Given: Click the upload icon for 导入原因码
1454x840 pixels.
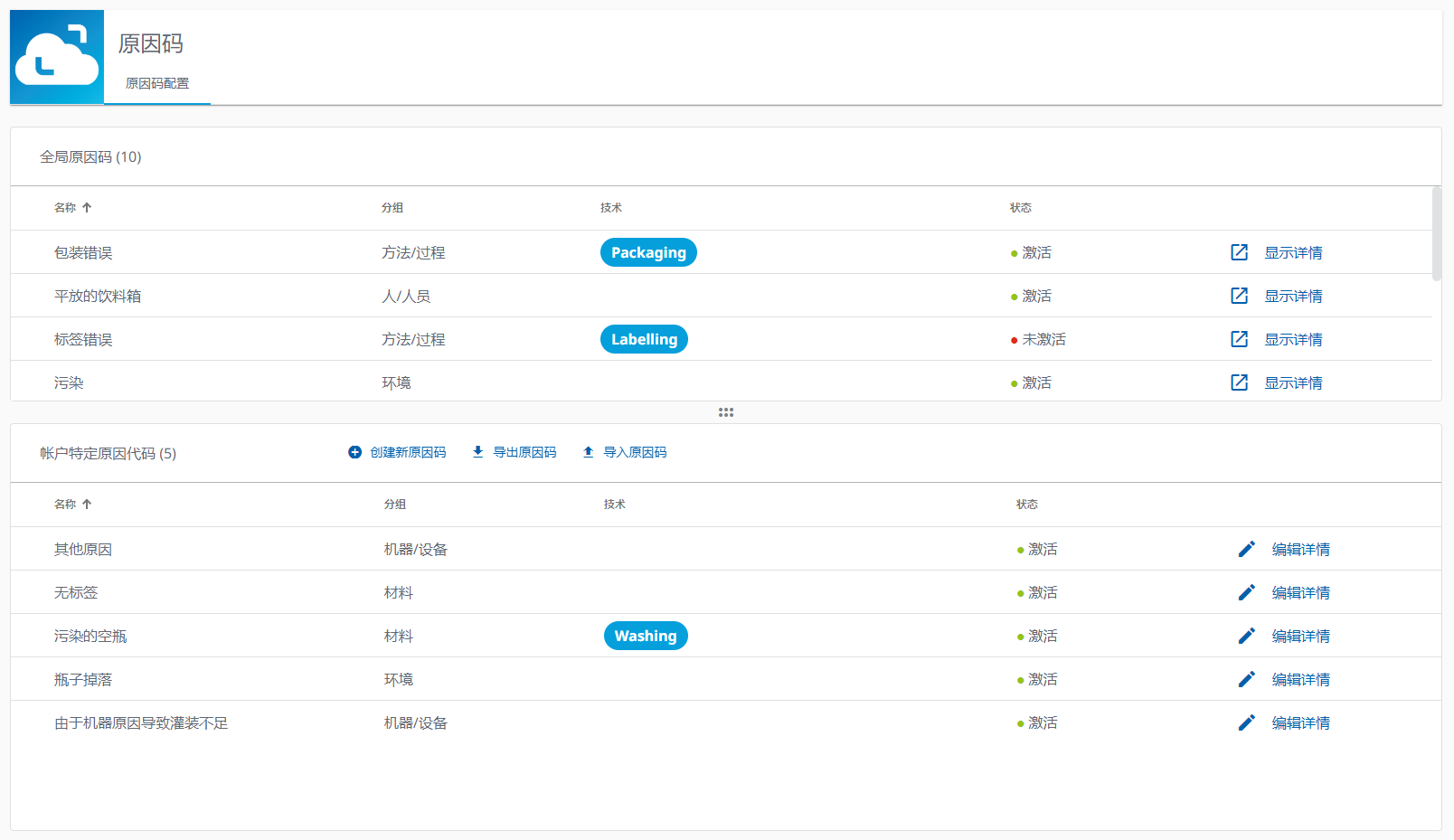Looking at the screenshot, I should point(589,452).
